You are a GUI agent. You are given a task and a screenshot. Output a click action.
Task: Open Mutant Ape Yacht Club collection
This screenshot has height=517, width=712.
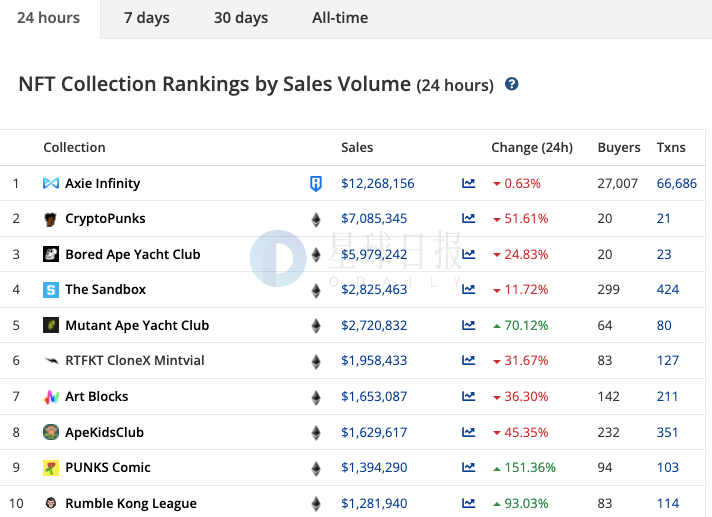tap(137, 325)
